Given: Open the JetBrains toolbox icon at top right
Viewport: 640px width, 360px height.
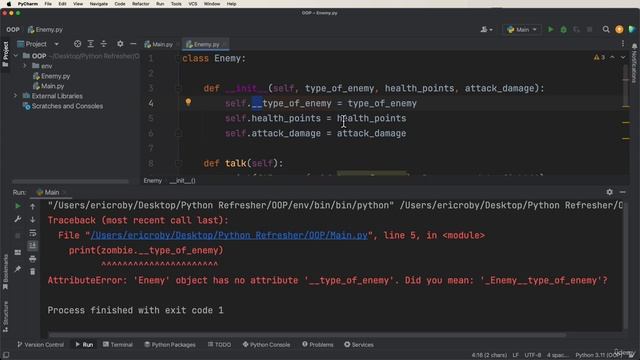Looking at the screenshot, I should point(632,29).
